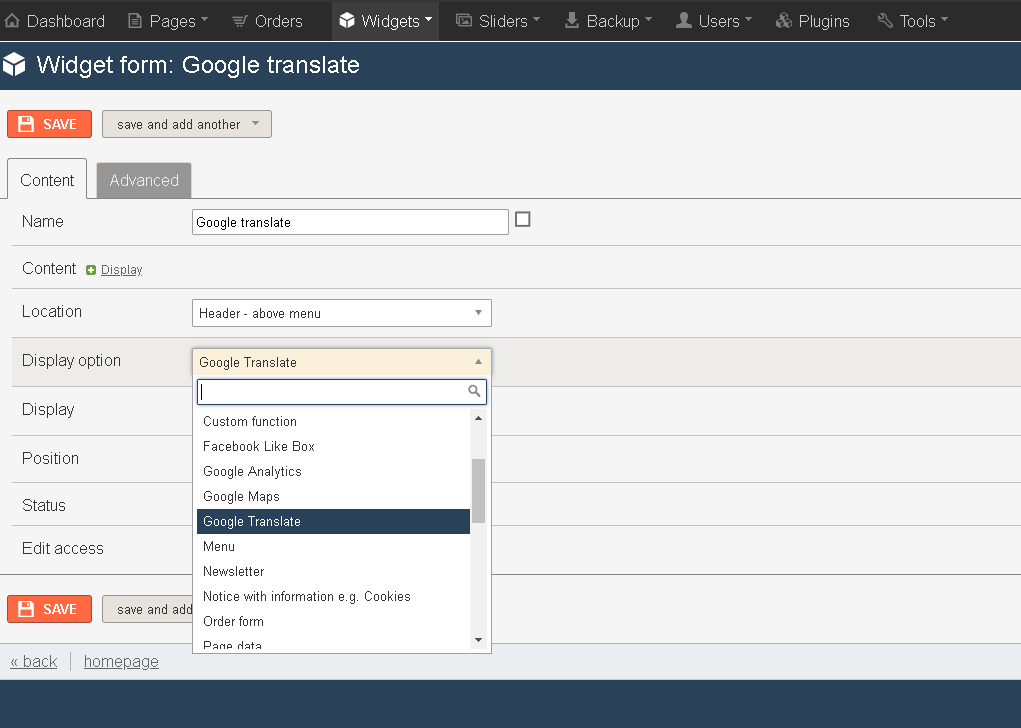This screenshot has height=728, width=1021.
Task: Select Facebook Like Box option
Action: (x=333, y=446)
